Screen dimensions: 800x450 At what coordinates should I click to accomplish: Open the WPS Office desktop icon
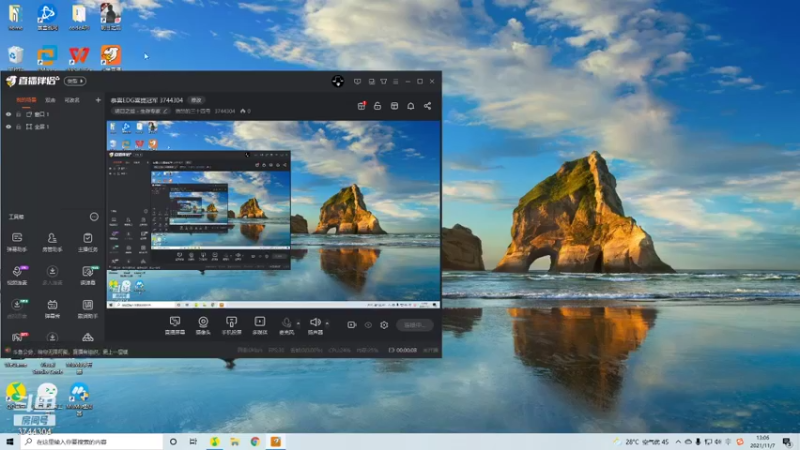click(79, 57)
